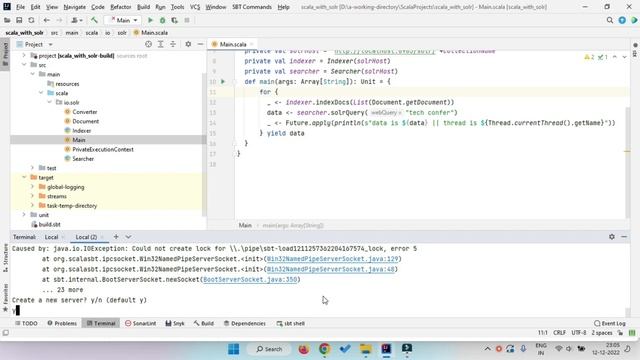
Task: Navigate back with the left arrow icon
Action: point(47,20)
